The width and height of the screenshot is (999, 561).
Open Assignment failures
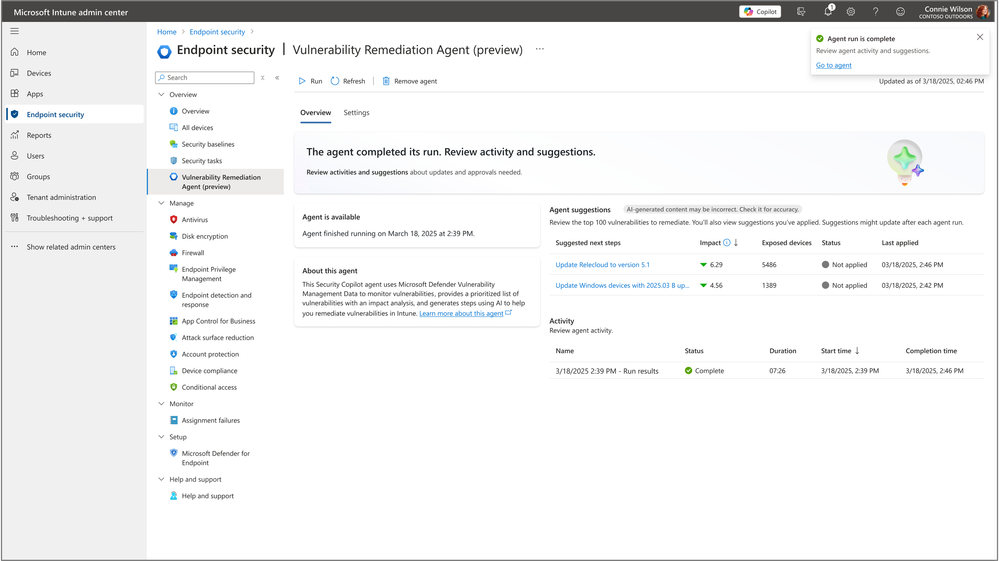point(210,420)
